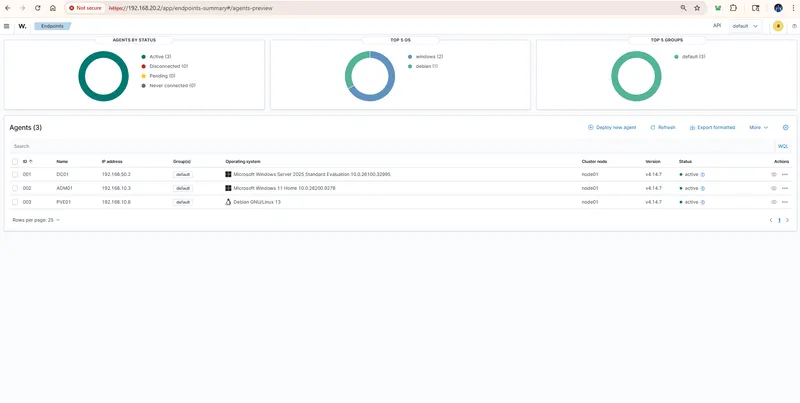Sort the table by ID column
Image resolution: width=800 pixels, height=403 pixels.
pos(28,162)
